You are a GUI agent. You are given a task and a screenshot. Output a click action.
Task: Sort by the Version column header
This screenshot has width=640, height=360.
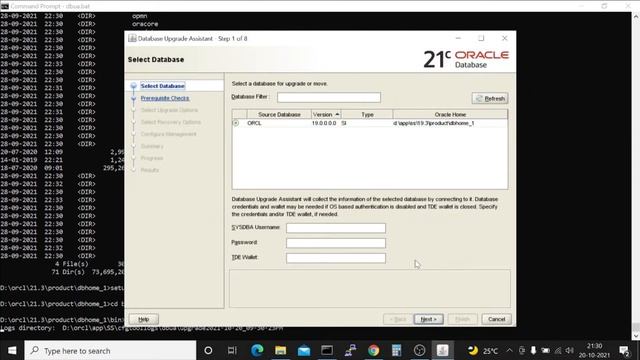click(326, 114)
